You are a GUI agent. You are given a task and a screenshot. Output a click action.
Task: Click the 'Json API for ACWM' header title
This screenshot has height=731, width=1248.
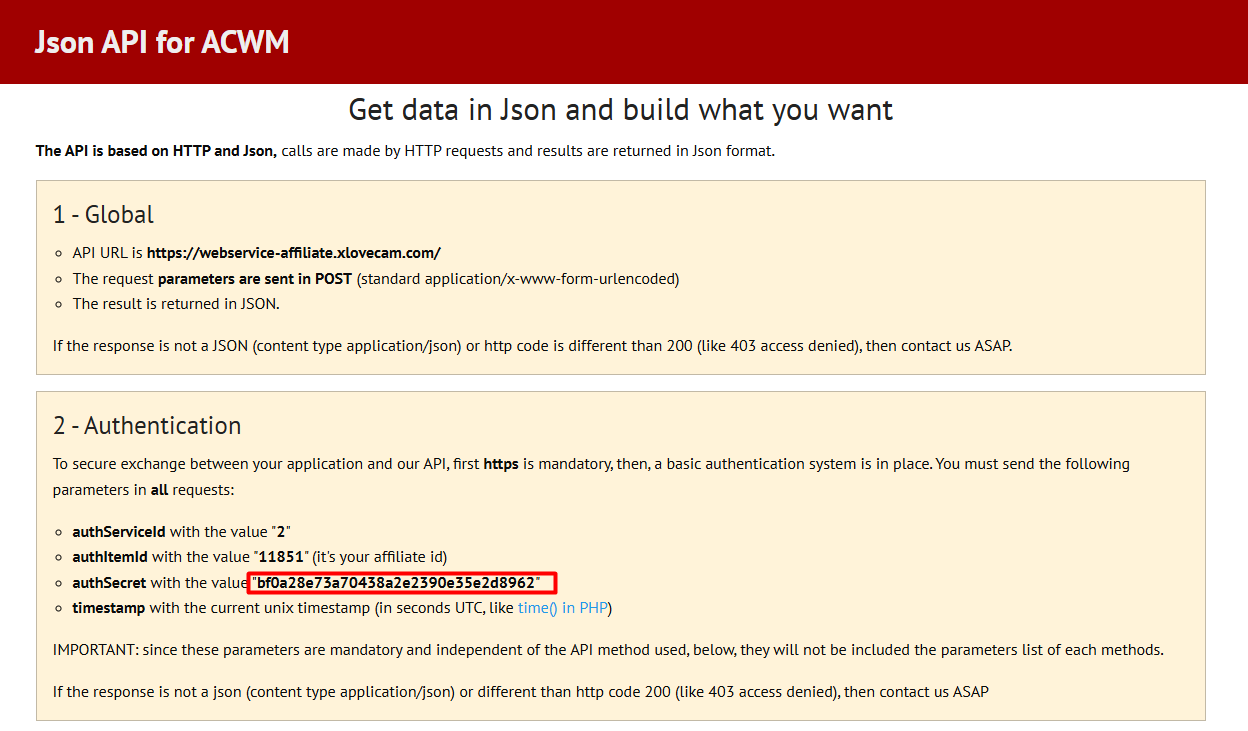(162, 42)
